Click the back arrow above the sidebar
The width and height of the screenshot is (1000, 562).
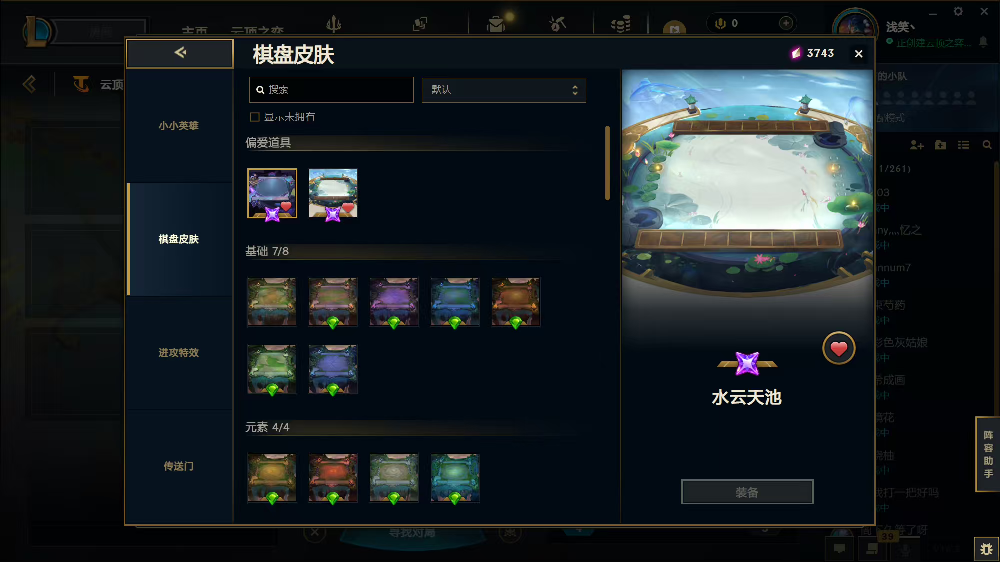click(180, 53)
